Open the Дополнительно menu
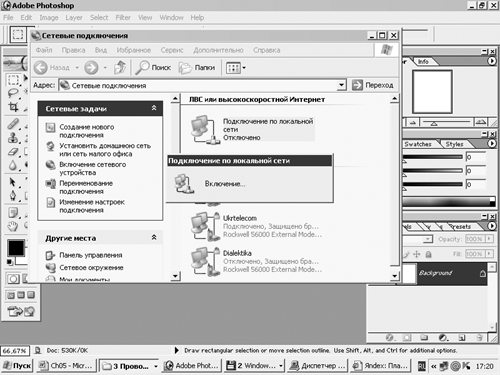The width and height of the screenshot is (500, 375). click(218, 50)
